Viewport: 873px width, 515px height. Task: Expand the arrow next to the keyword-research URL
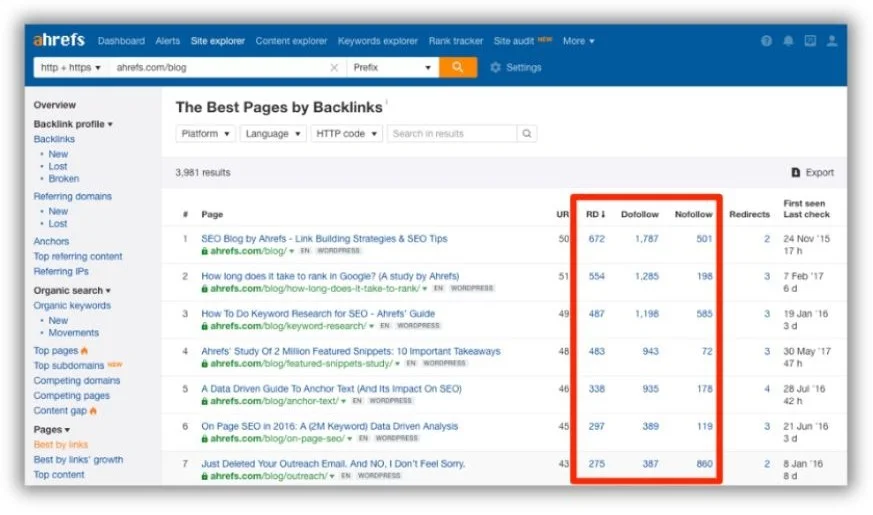(x=371, y=326)
